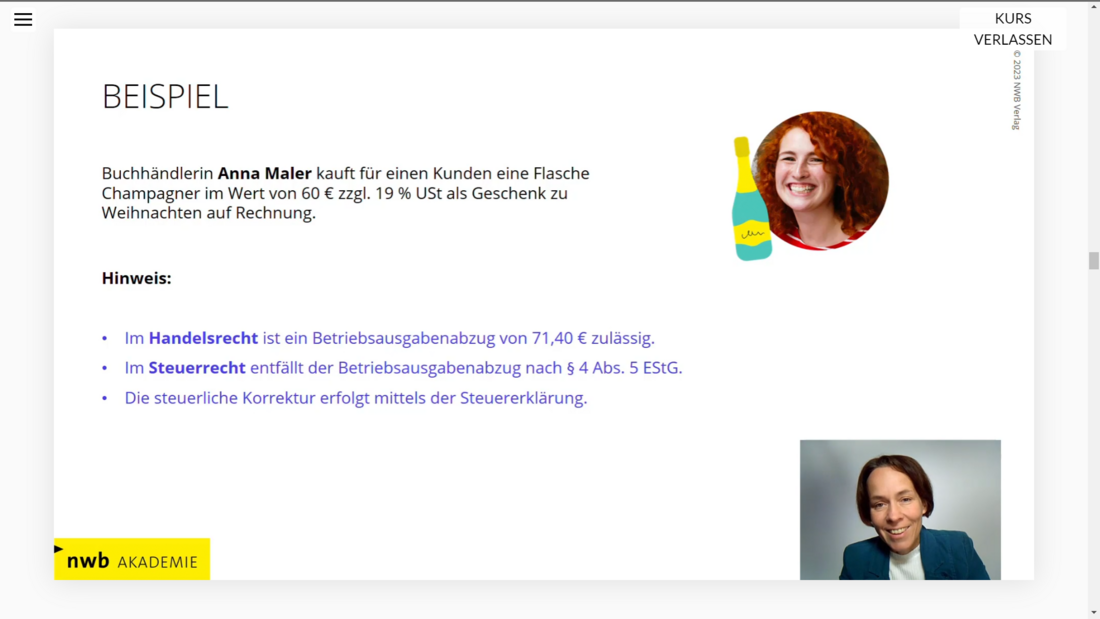Open the hamburger navigation menu
This screenshot has height=619, width=1100.
[x=23, y=19]
